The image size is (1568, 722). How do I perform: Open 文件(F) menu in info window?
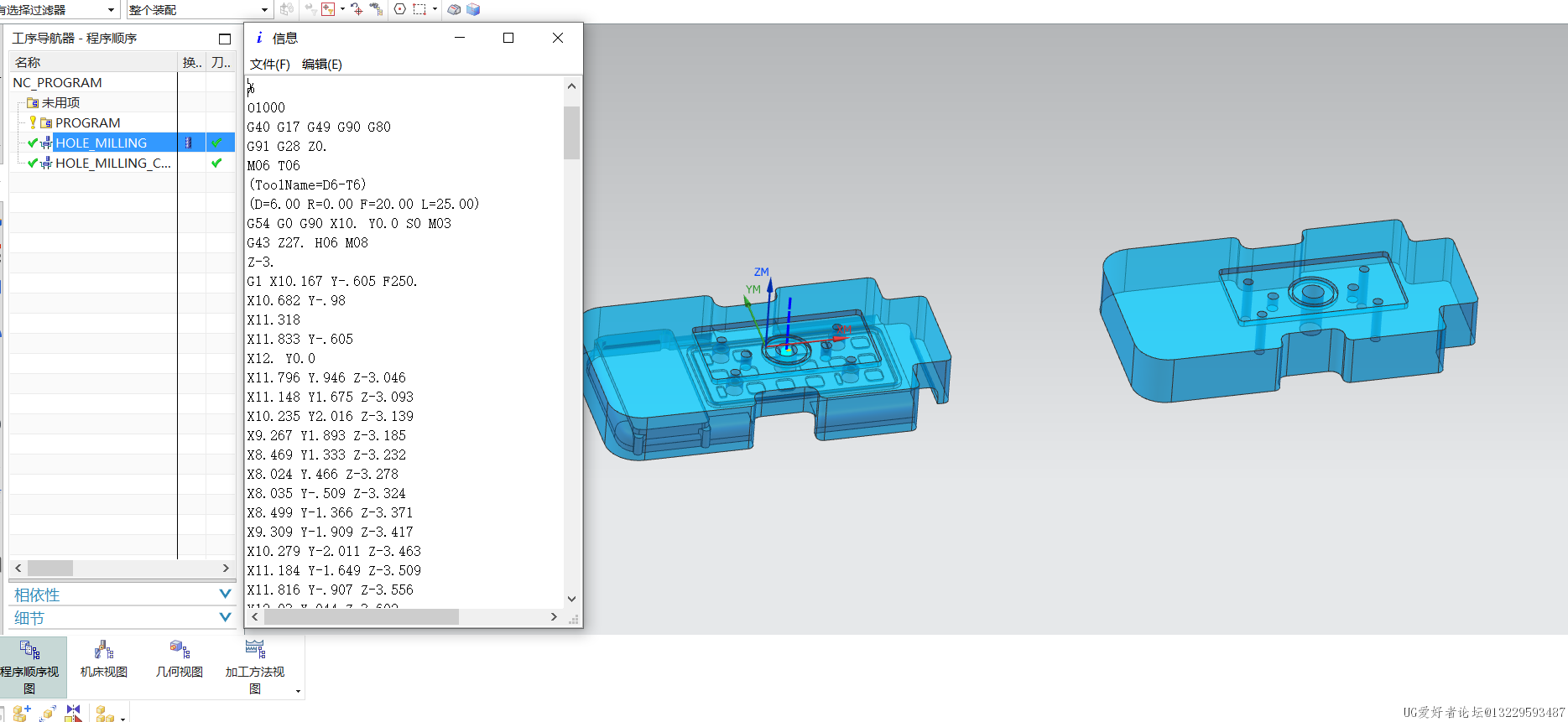pyautogui.click(x=269, y=65)
